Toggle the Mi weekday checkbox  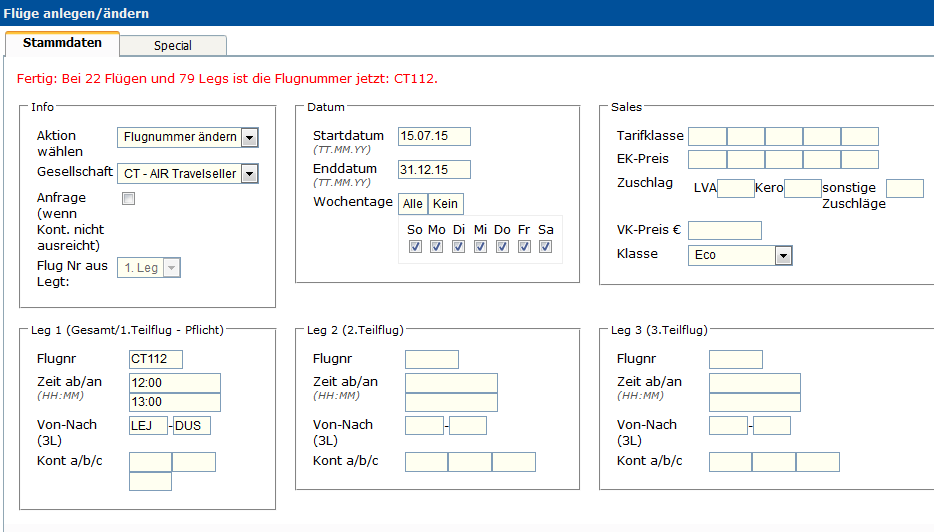(481, 247)
